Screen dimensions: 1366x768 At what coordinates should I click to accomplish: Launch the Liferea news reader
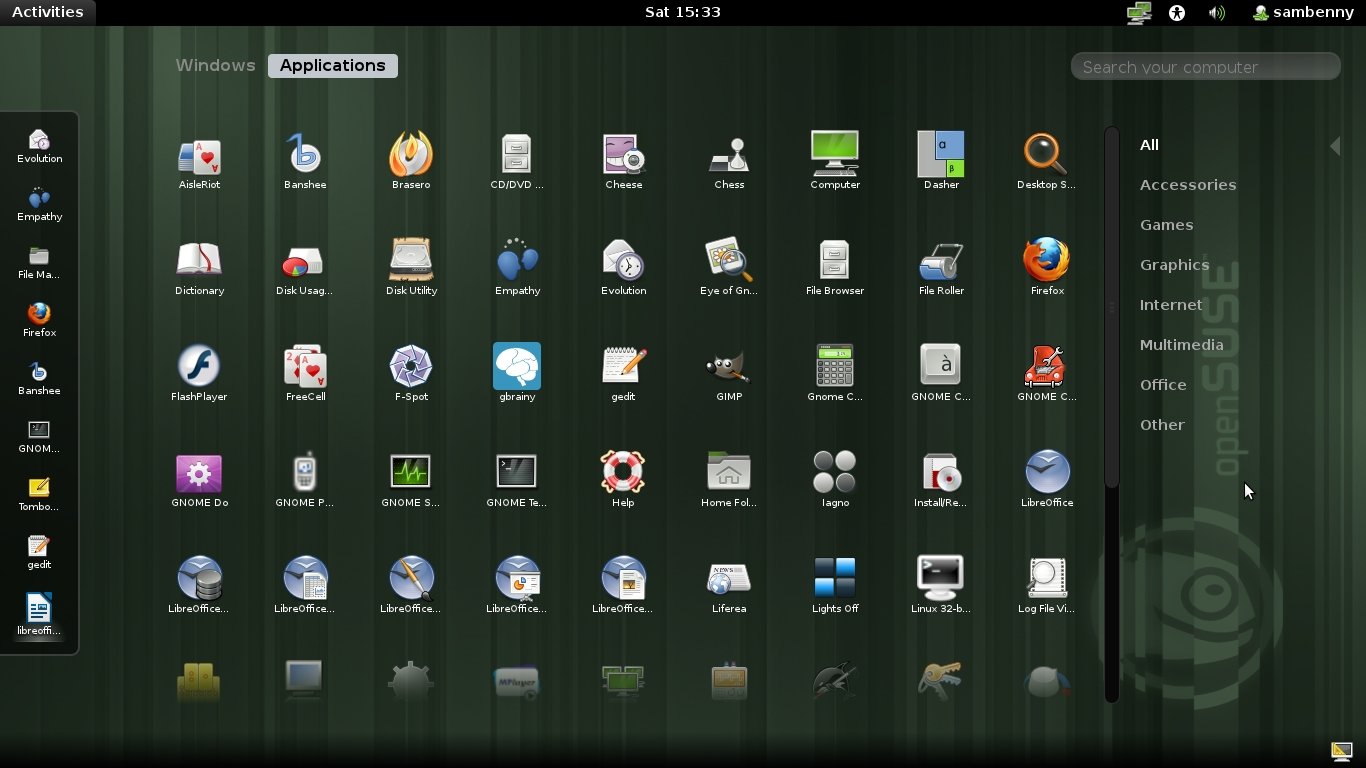729,579
